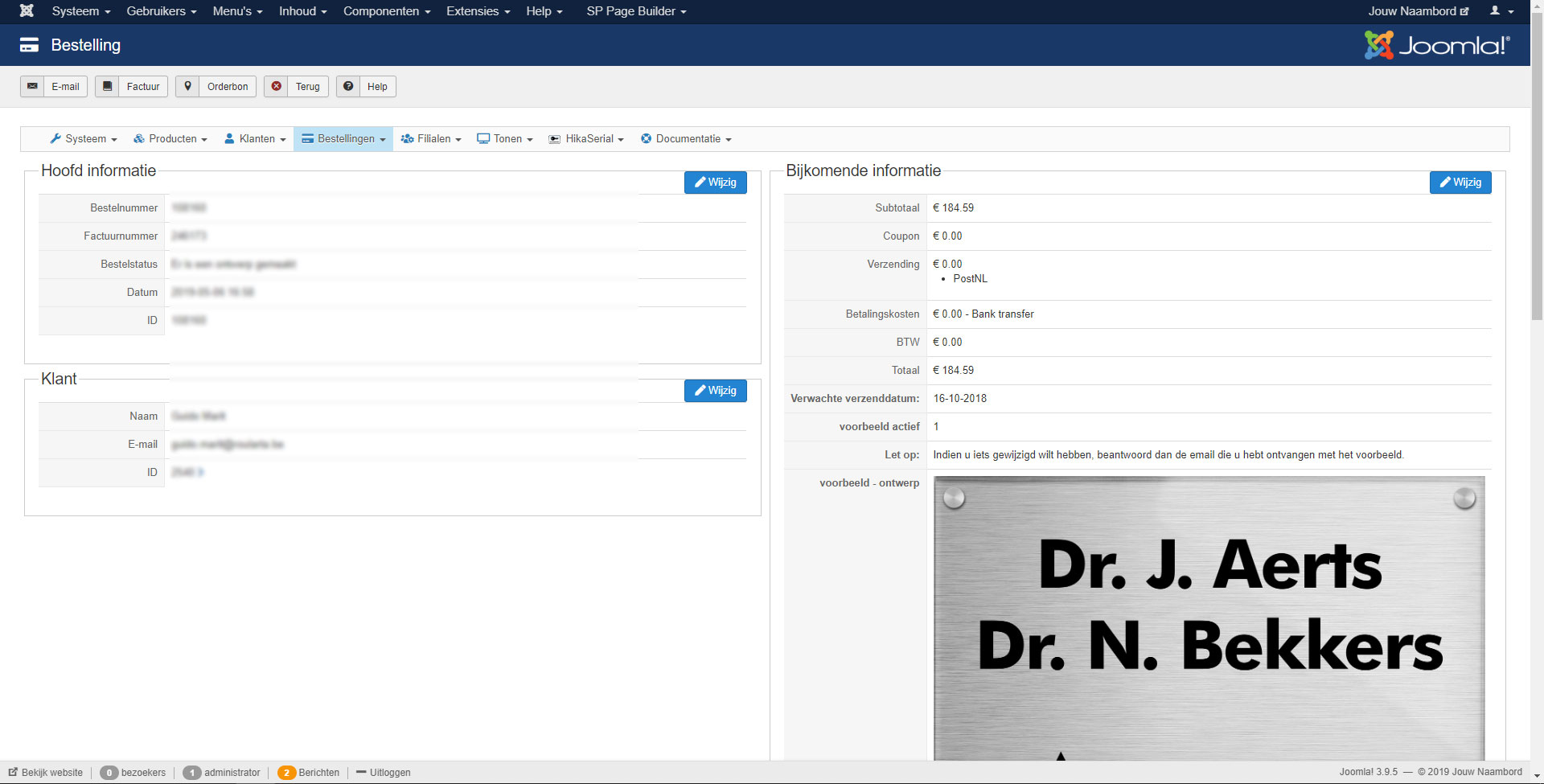Click the Bank transfer payment text
This screenshot has height=784, width=1544.
coord(1003,314)
